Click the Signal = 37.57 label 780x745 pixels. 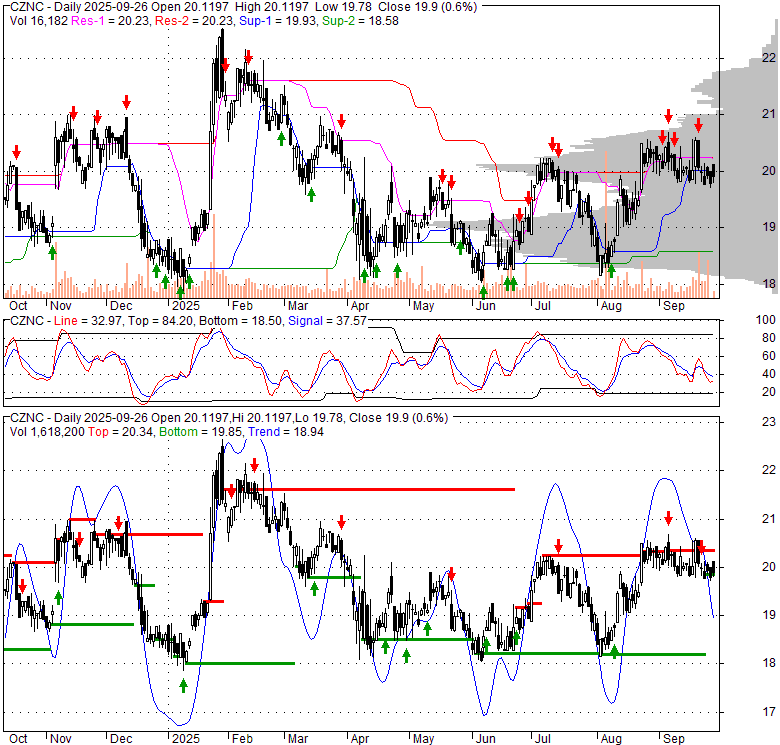tap(327, 321)
